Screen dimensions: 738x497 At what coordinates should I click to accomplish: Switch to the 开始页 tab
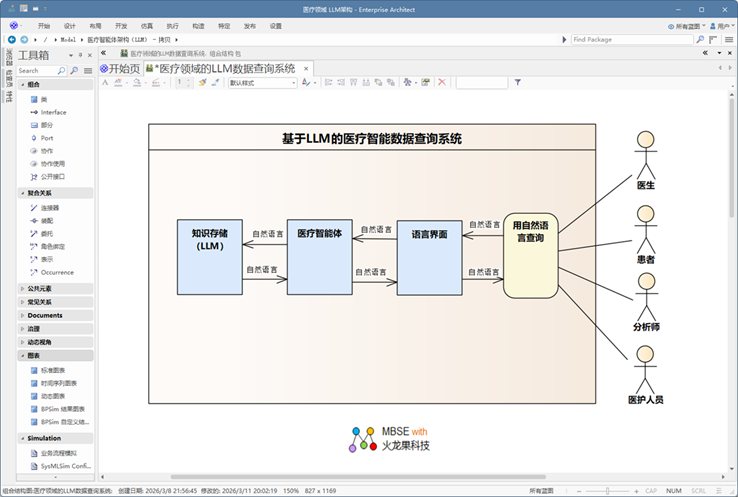[x=120, y=68]
